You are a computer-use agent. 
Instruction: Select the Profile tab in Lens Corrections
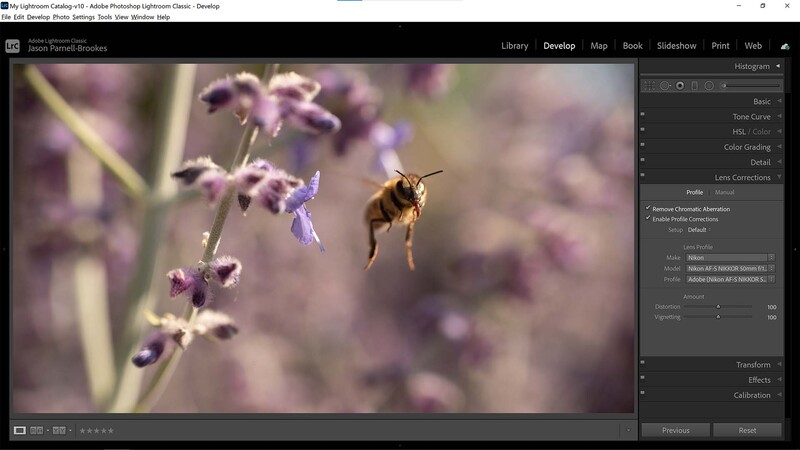[694, 192]
